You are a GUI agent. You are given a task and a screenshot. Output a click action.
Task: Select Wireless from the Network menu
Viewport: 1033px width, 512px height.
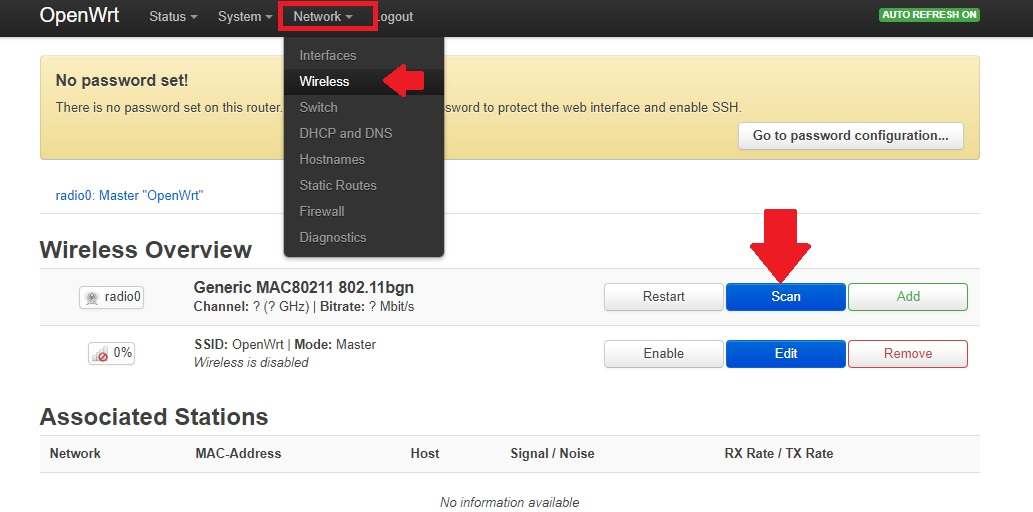point(325,81)
